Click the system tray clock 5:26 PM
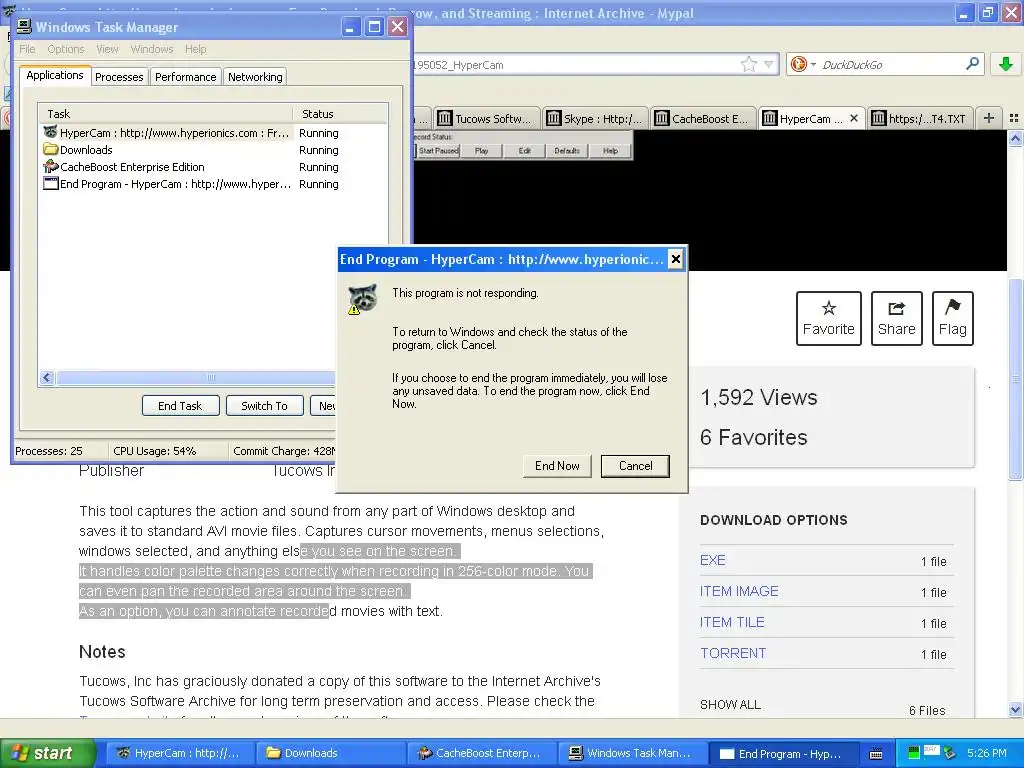The height and width of the screenshot is (768, 1024). pyautogui.click(x=986, y=753)
